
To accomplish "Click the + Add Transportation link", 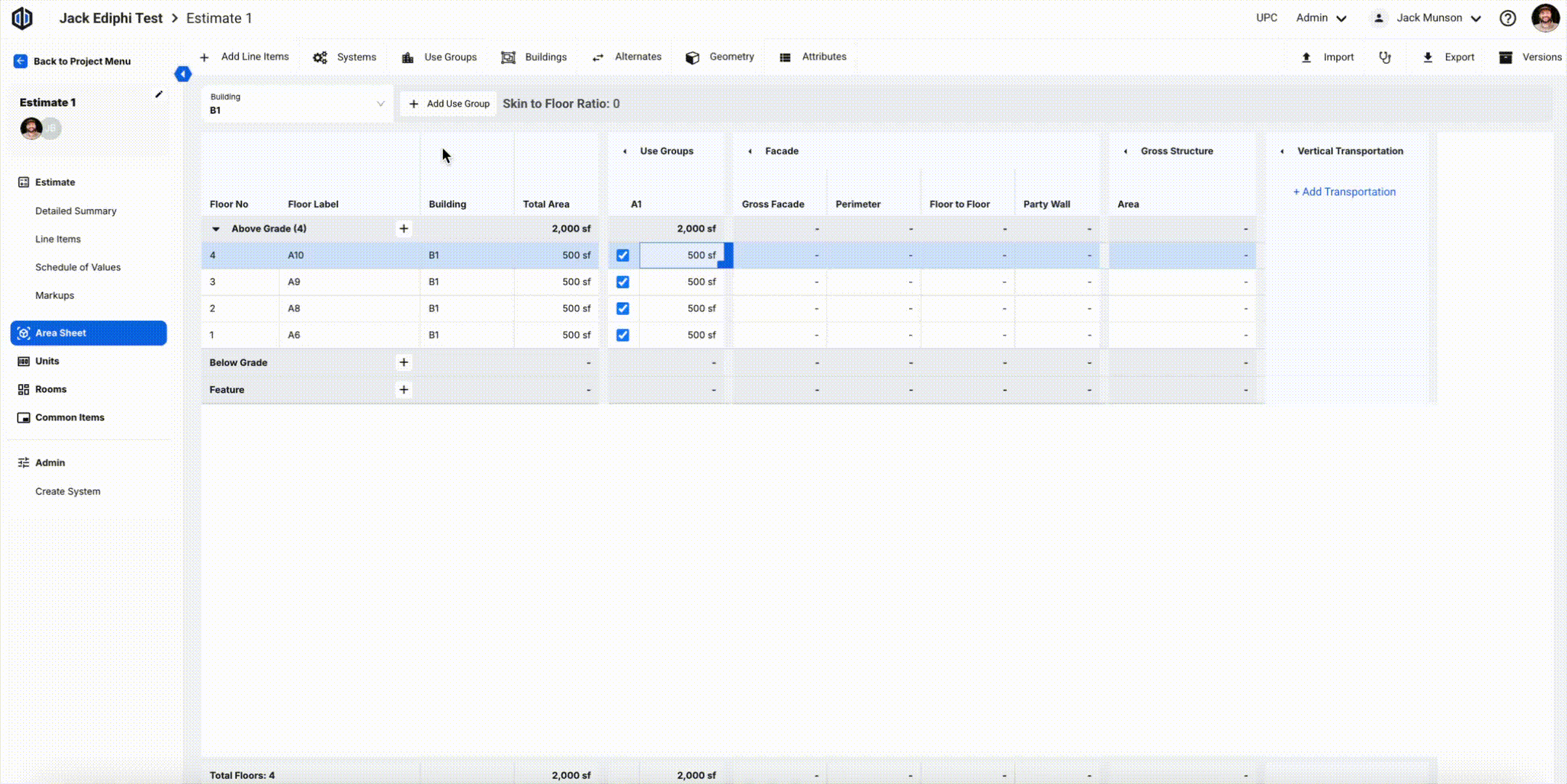I will pyautogui.click(x=1344, y=192).
